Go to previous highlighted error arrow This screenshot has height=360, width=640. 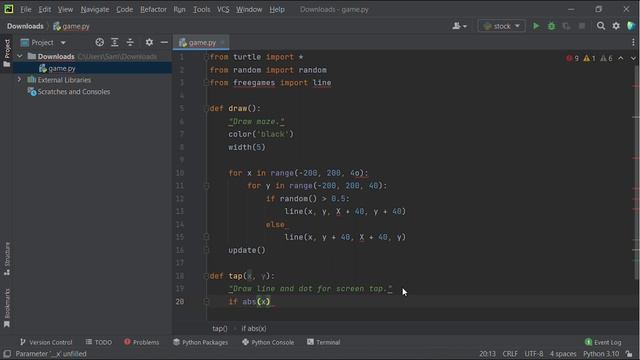[x=620, y=58]
